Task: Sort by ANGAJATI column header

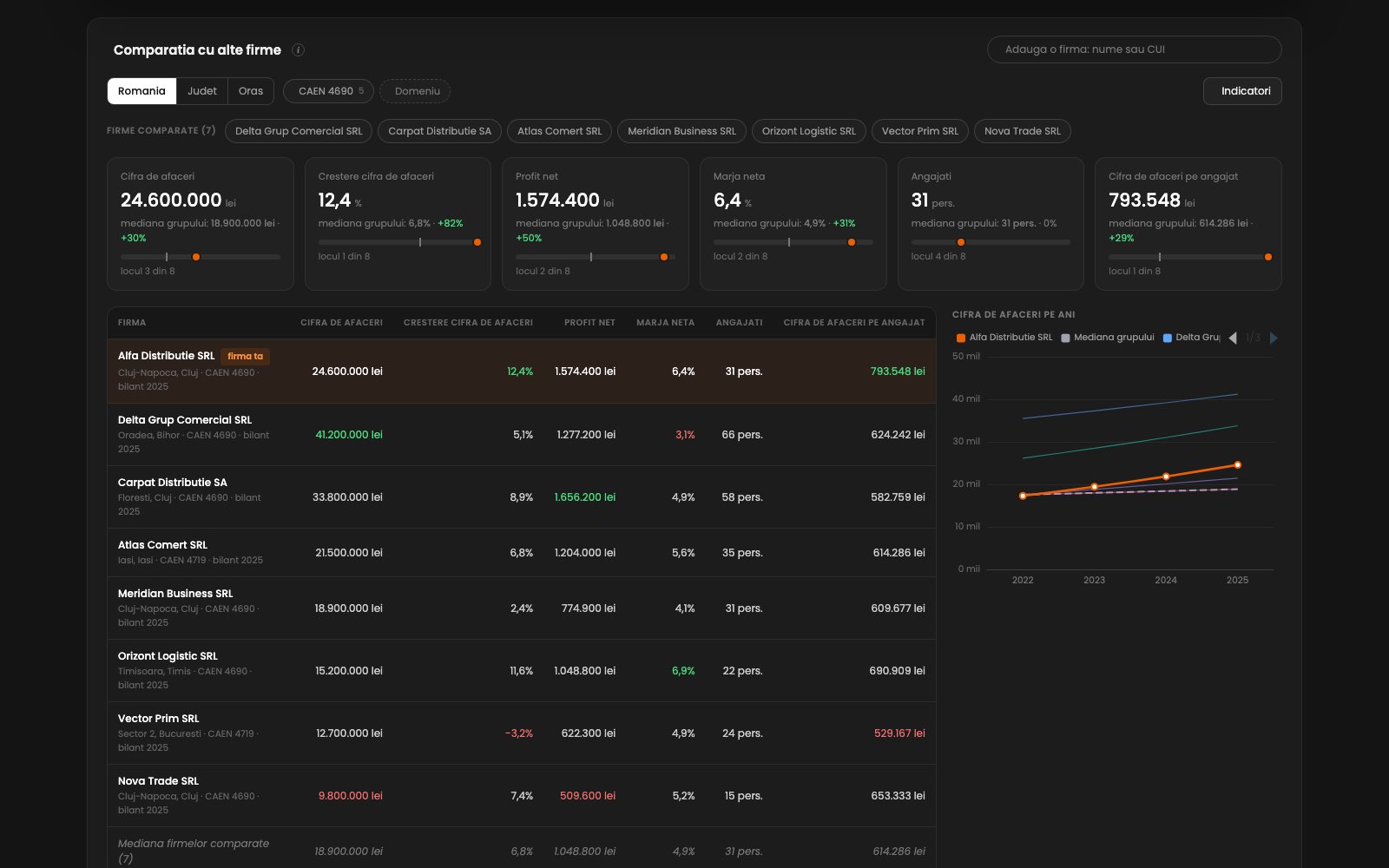Action: tap(739, 323)
